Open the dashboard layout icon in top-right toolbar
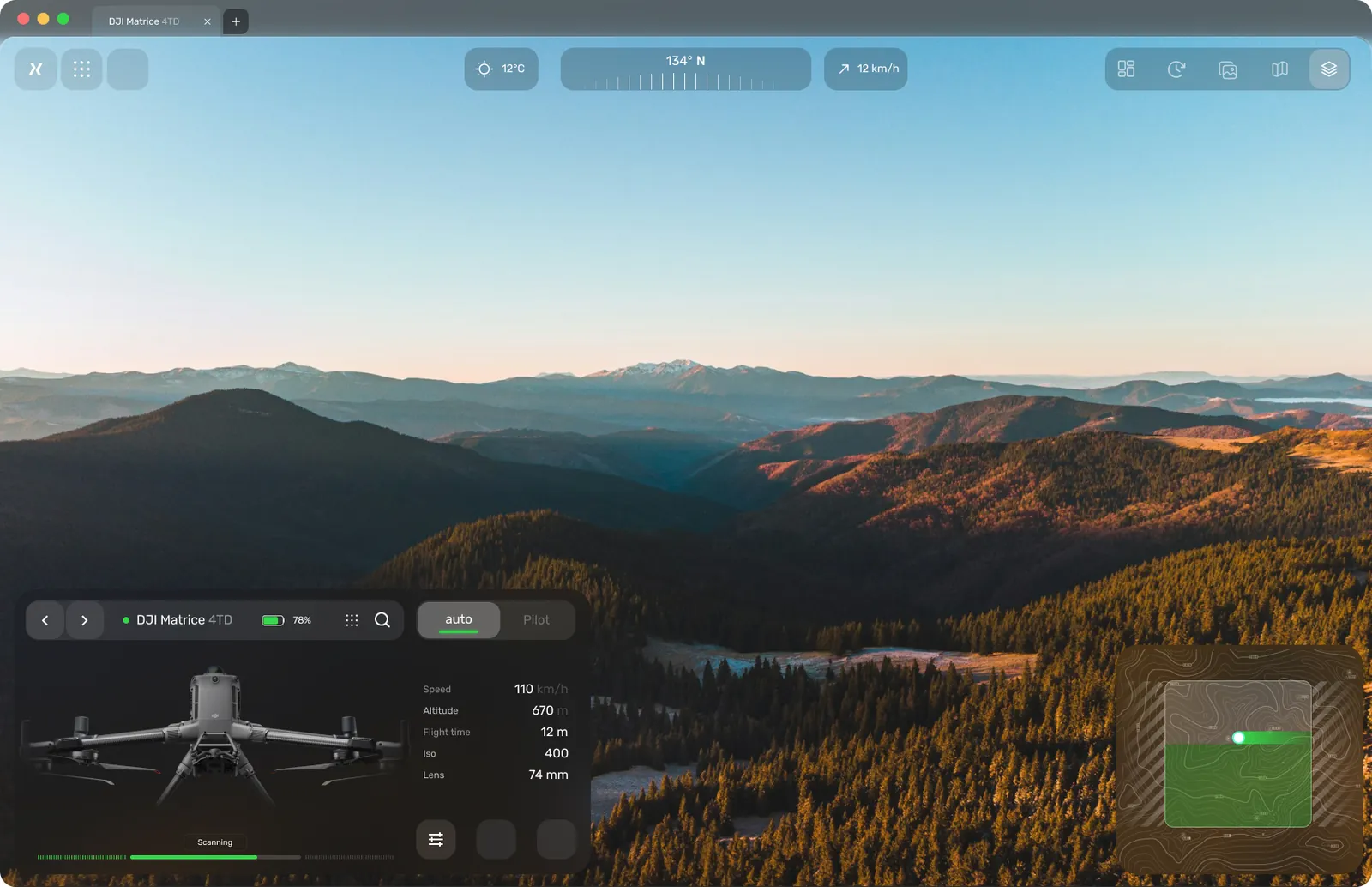 [x=1126, y=69]
